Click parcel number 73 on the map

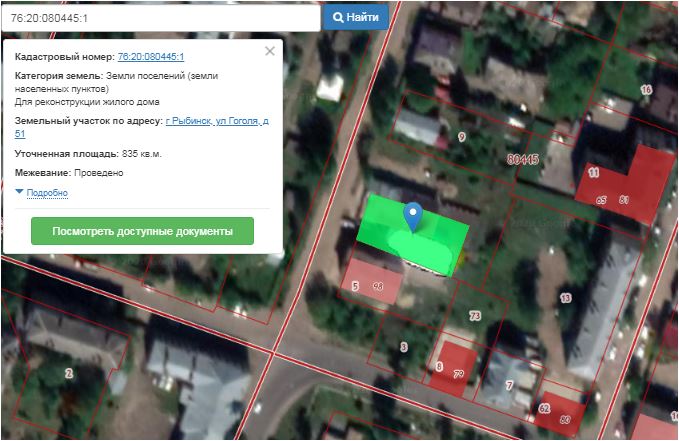coord(475,316)
